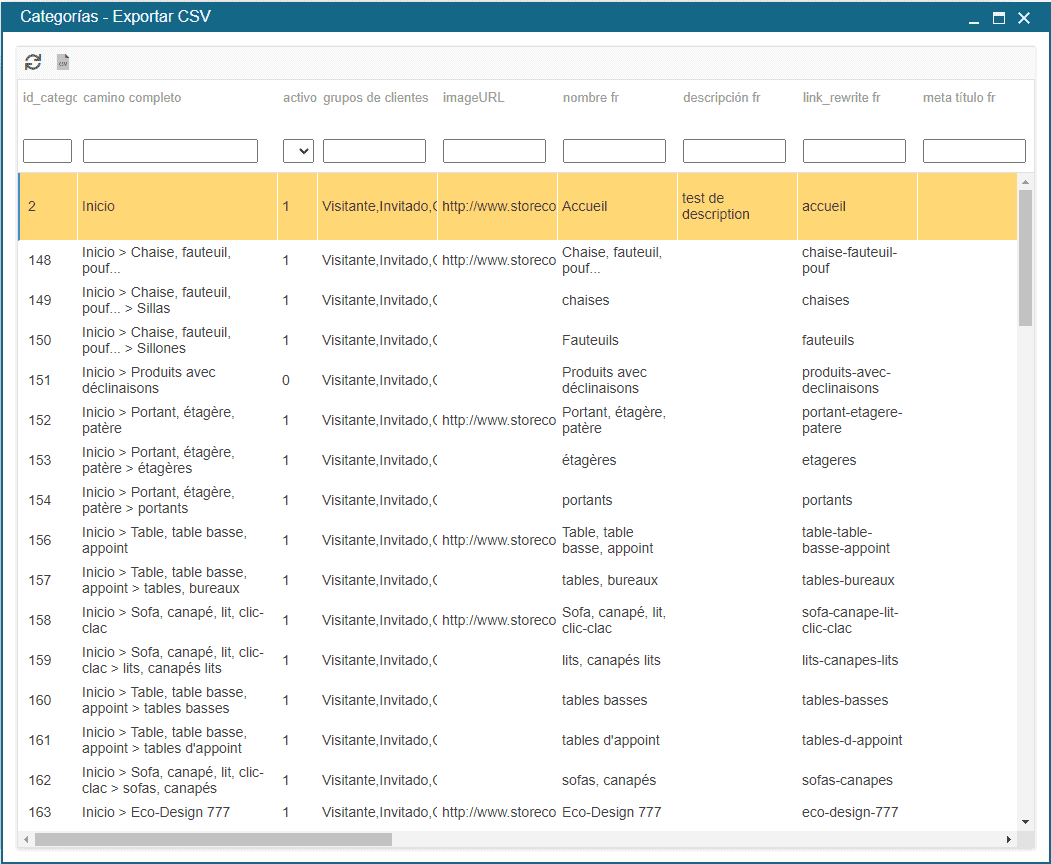This screenshot has width=1051, height=864.
Task: Open the activo filter dropdown
Action: 298,151
